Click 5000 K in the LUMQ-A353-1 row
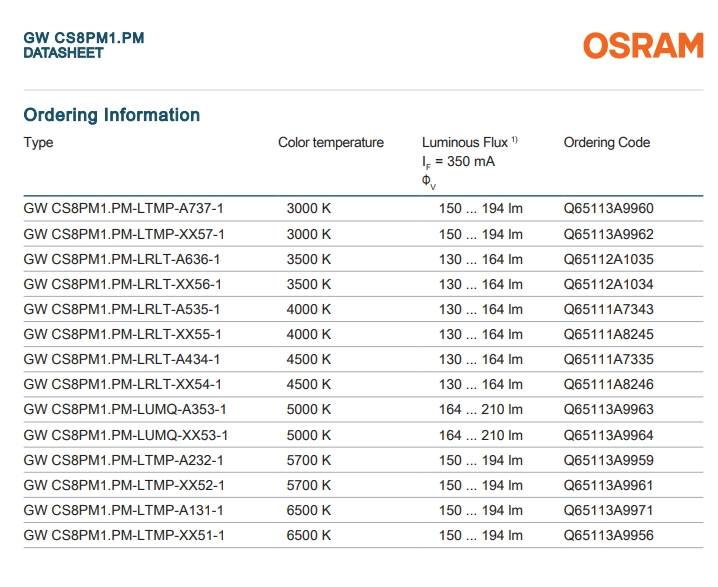Screen dimensions: 718x587 click(309, 409)
